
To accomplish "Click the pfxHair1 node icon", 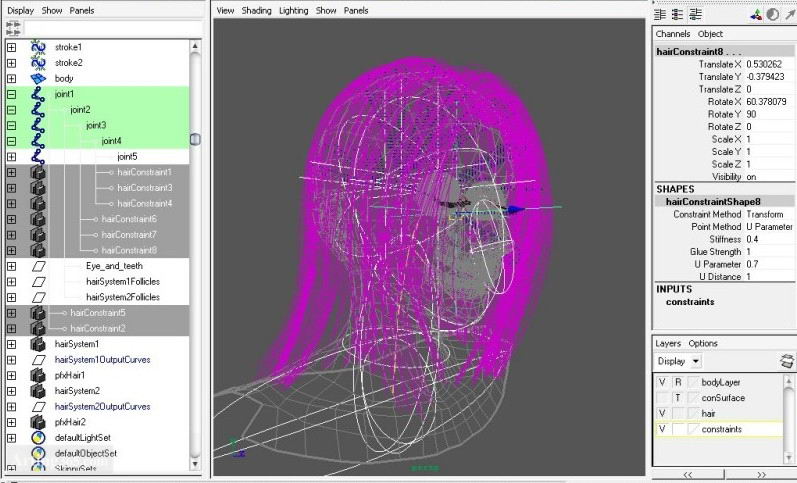I will click(x=39, y=375).
